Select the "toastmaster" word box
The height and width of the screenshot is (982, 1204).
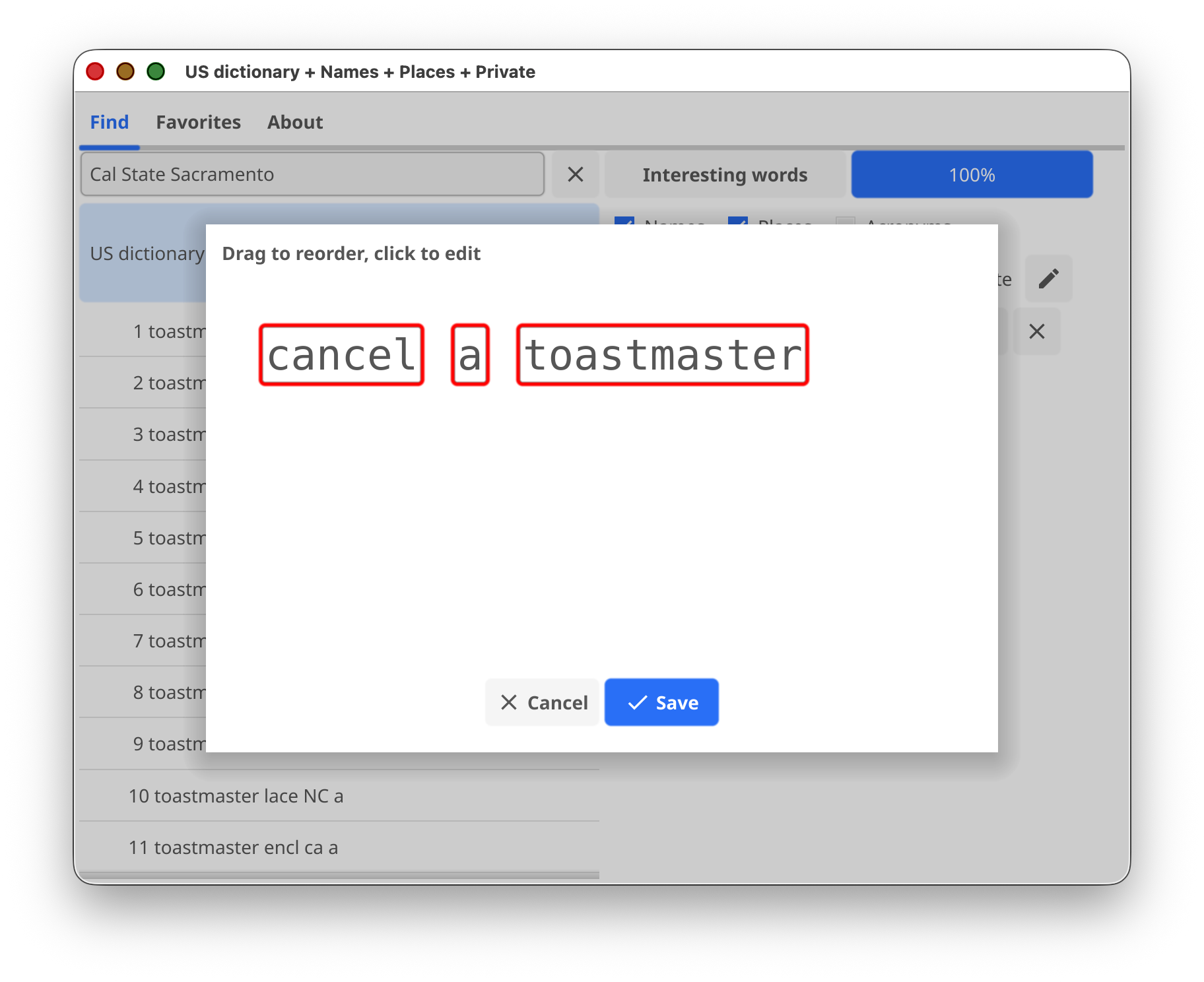point(662,355)
